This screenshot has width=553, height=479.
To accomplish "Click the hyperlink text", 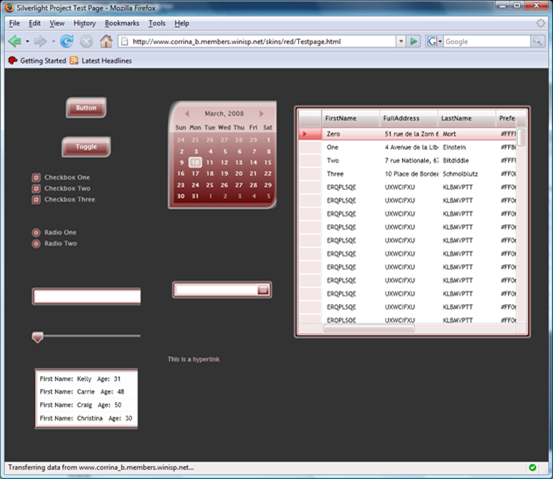I will (x=206, y=359).
